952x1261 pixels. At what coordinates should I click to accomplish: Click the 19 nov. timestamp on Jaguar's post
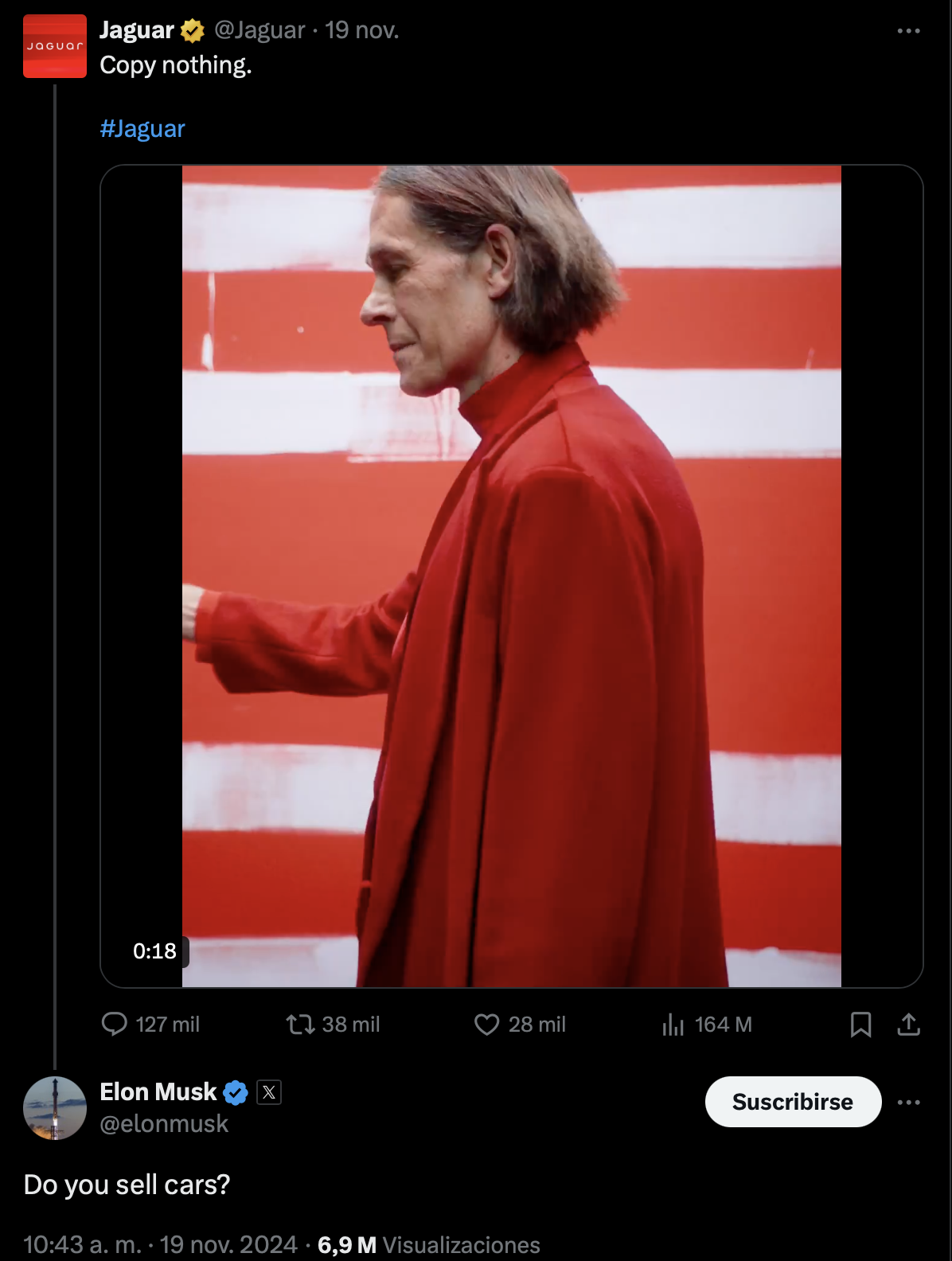[361, 30]
